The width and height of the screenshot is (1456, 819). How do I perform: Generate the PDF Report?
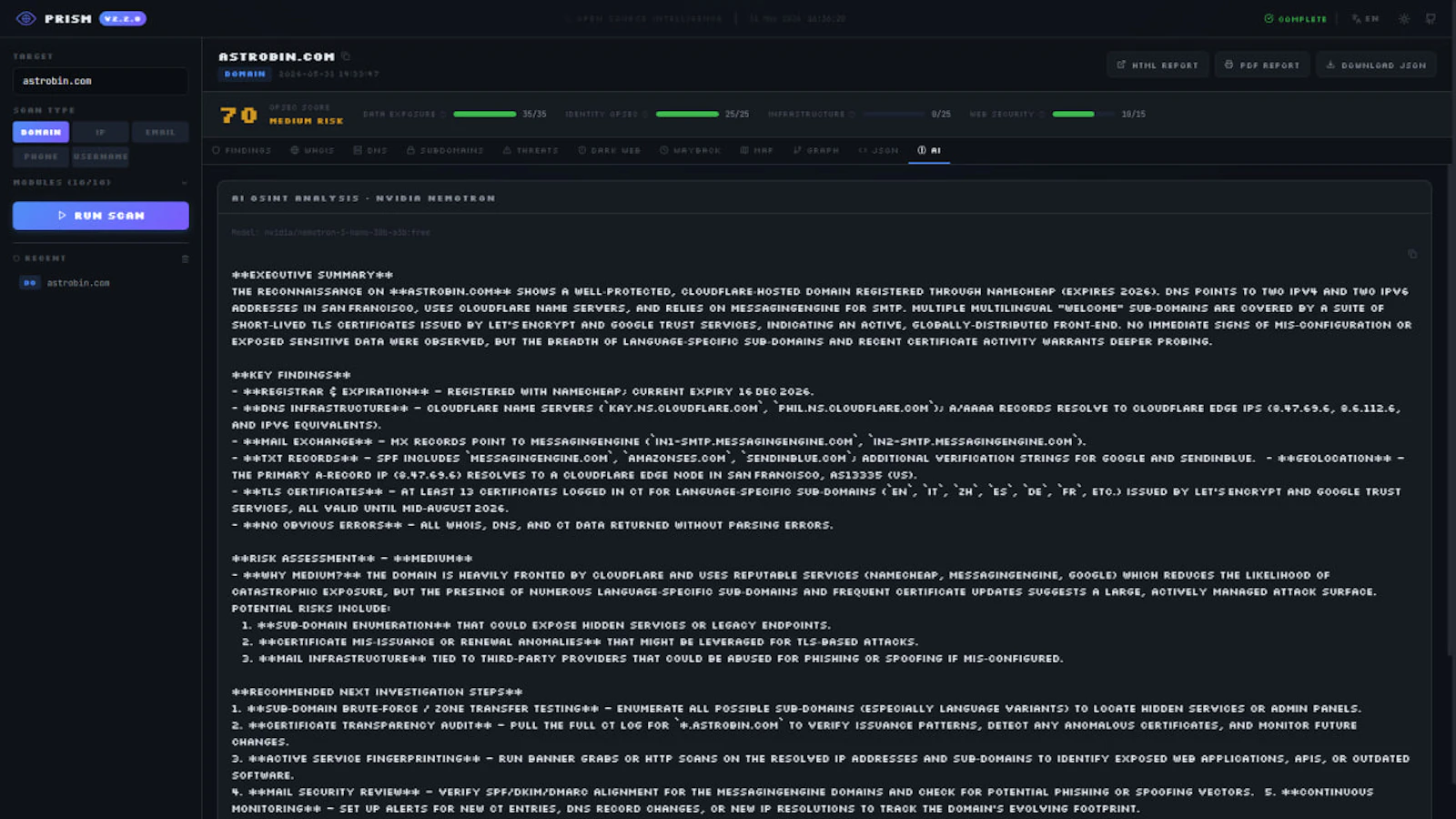point(1262,65)
